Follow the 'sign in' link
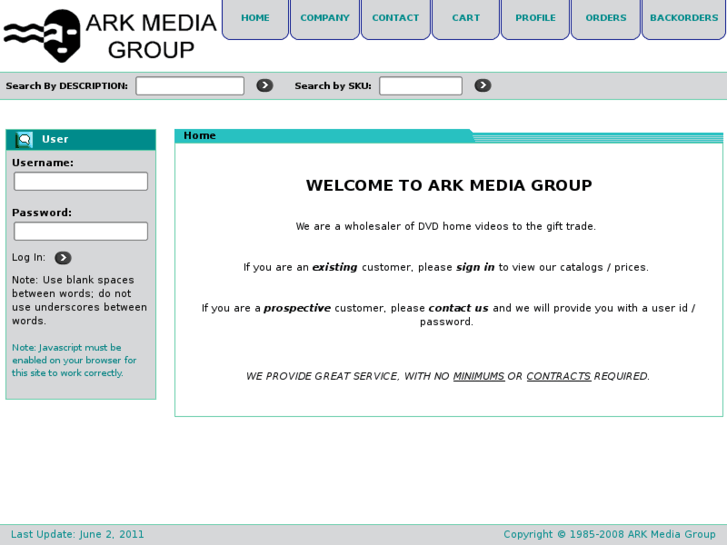The width and height of the screenshot is (727, 545). tap(475, 267)
